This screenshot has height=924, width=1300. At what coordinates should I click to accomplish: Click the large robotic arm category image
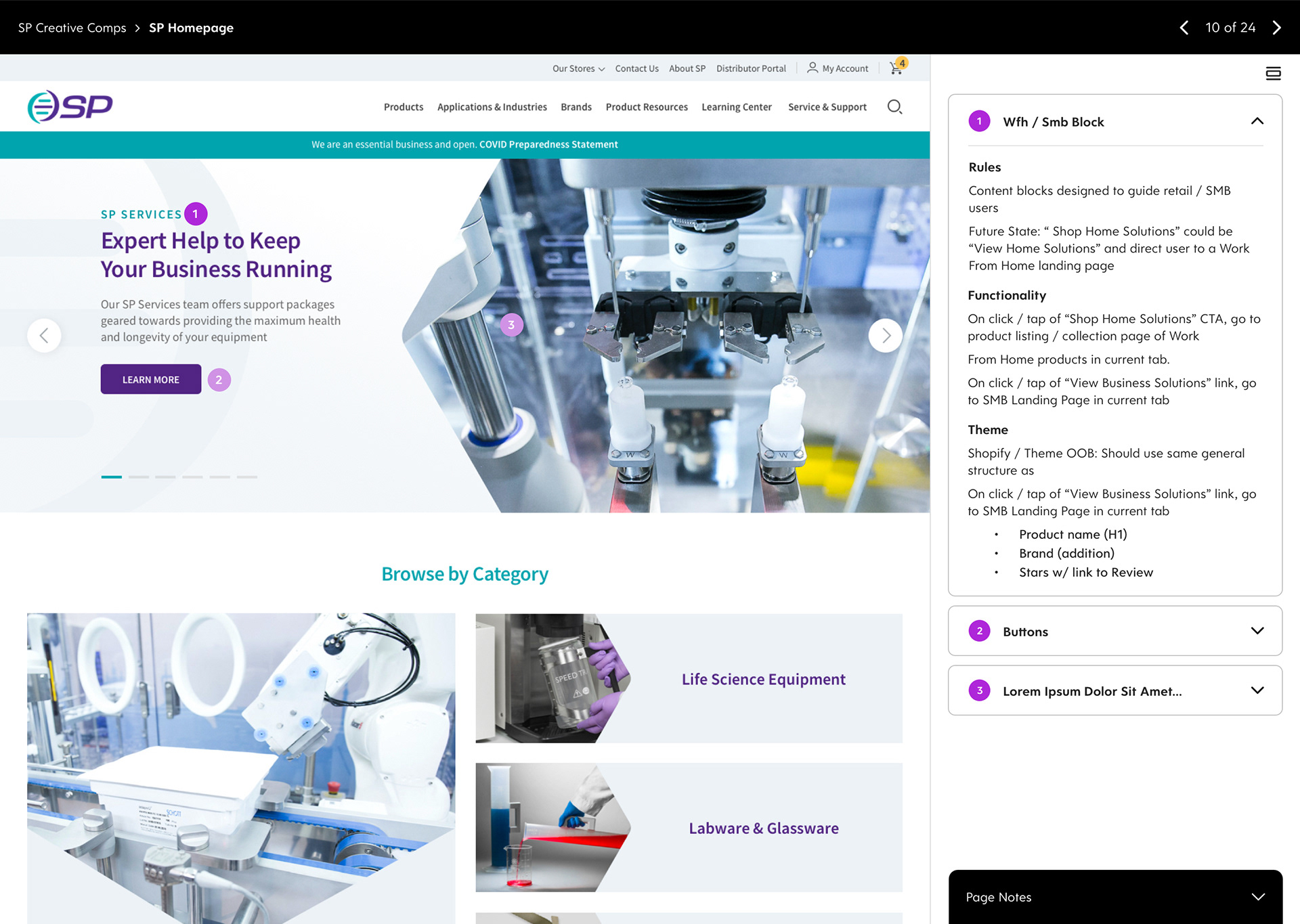(241, 768)
